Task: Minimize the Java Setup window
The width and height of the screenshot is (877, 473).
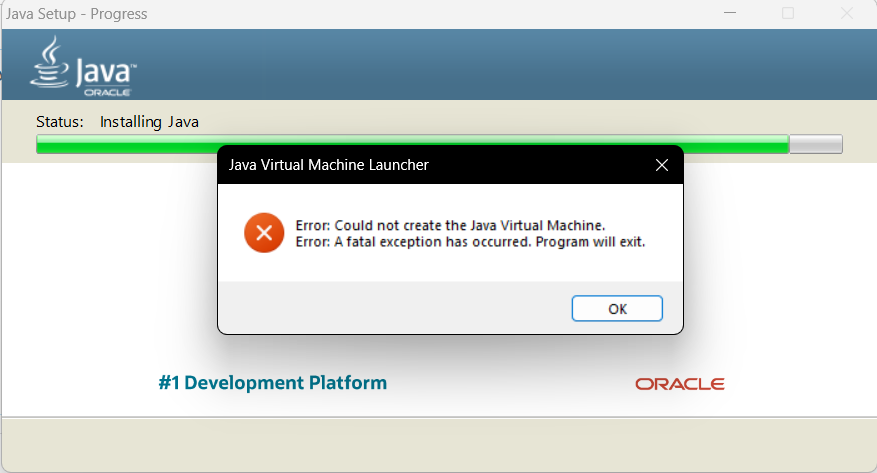Action: point(730,13)
